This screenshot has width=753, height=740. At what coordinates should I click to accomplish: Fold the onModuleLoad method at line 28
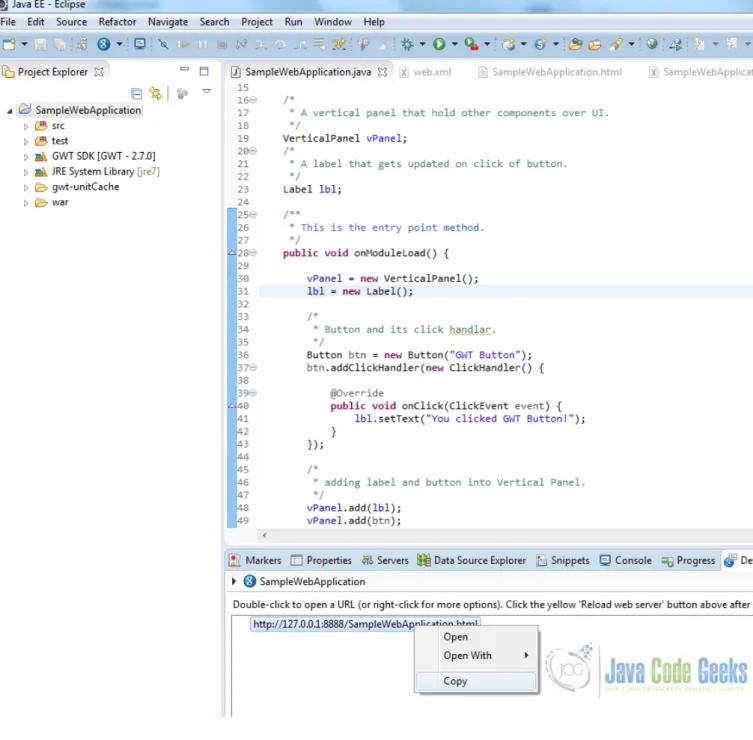click(253, 253)
